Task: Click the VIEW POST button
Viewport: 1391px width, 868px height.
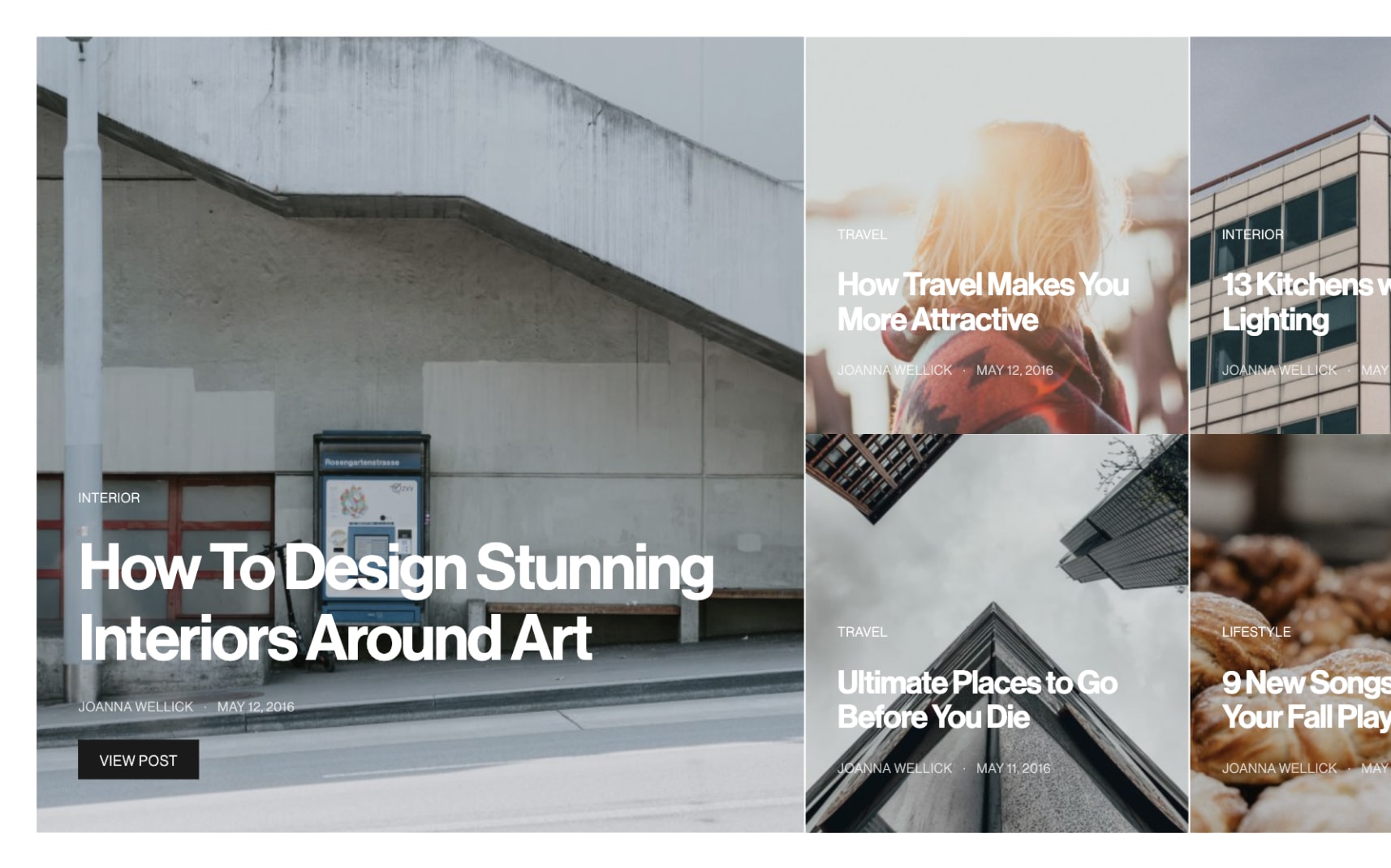Action: coord(138,760)
